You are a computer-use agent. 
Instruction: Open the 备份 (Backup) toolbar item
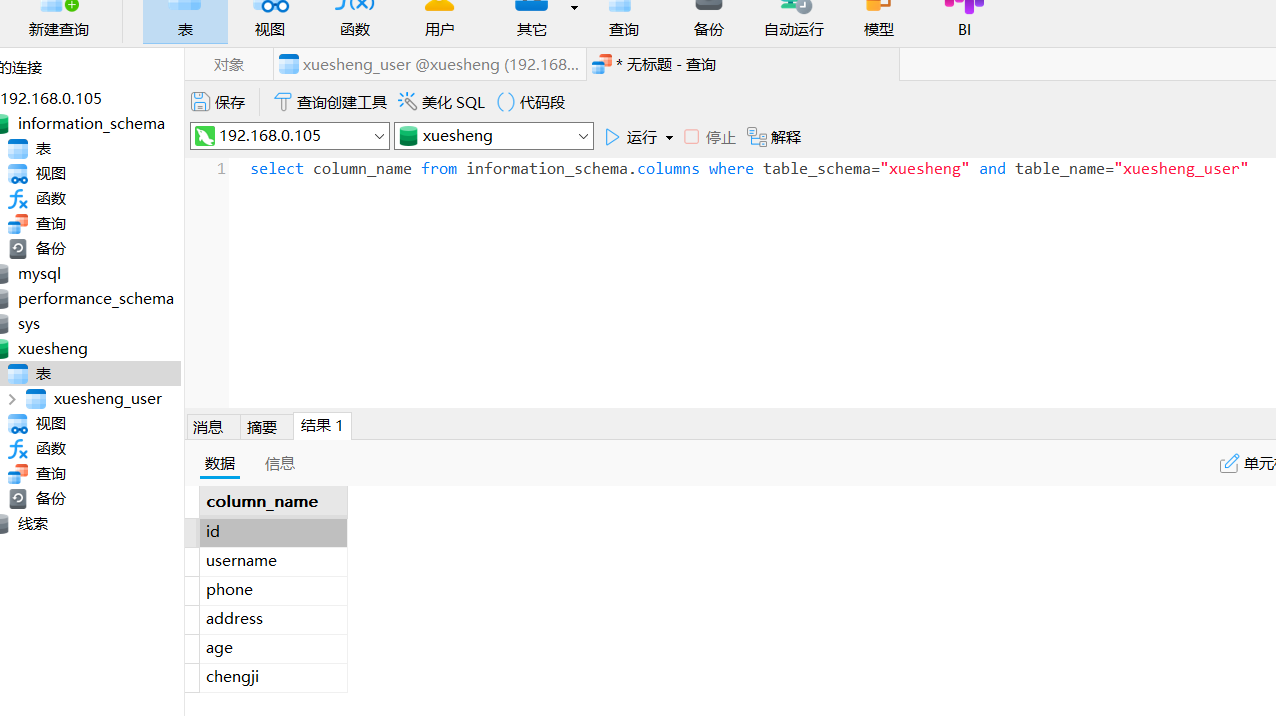click(x=708, y=20)
